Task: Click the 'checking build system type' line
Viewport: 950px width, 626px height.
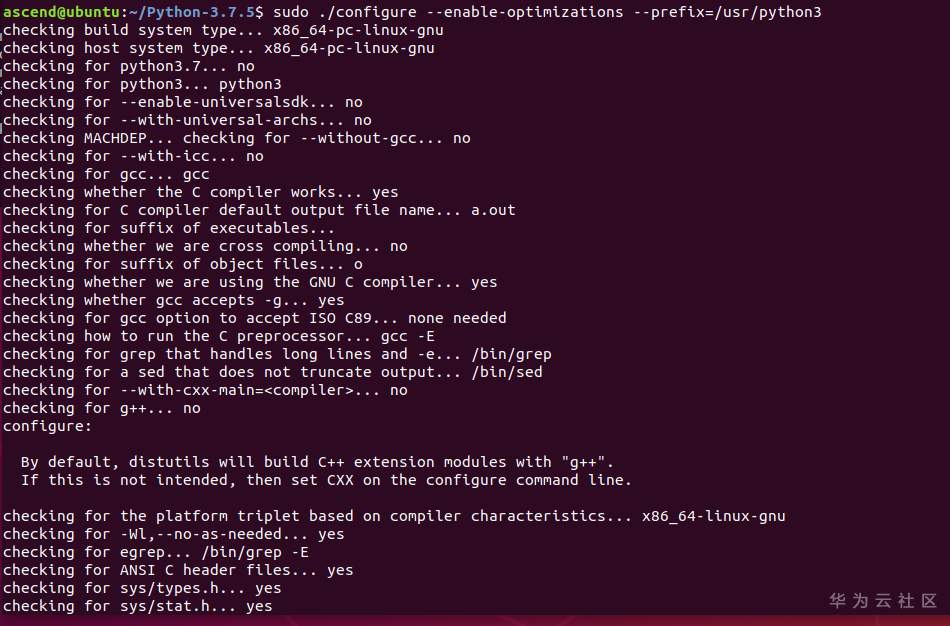Action: click(x=223, y=30)
